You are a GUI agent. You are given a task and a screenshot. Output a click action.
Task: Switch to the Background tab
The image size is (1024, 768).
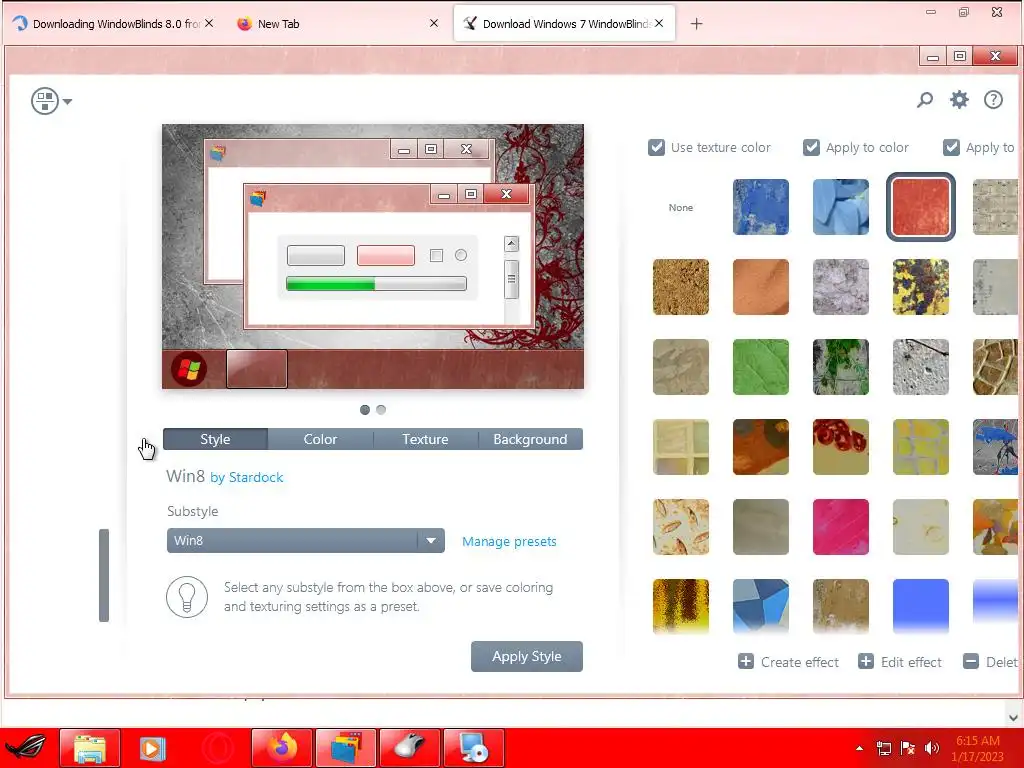(530, 440)
